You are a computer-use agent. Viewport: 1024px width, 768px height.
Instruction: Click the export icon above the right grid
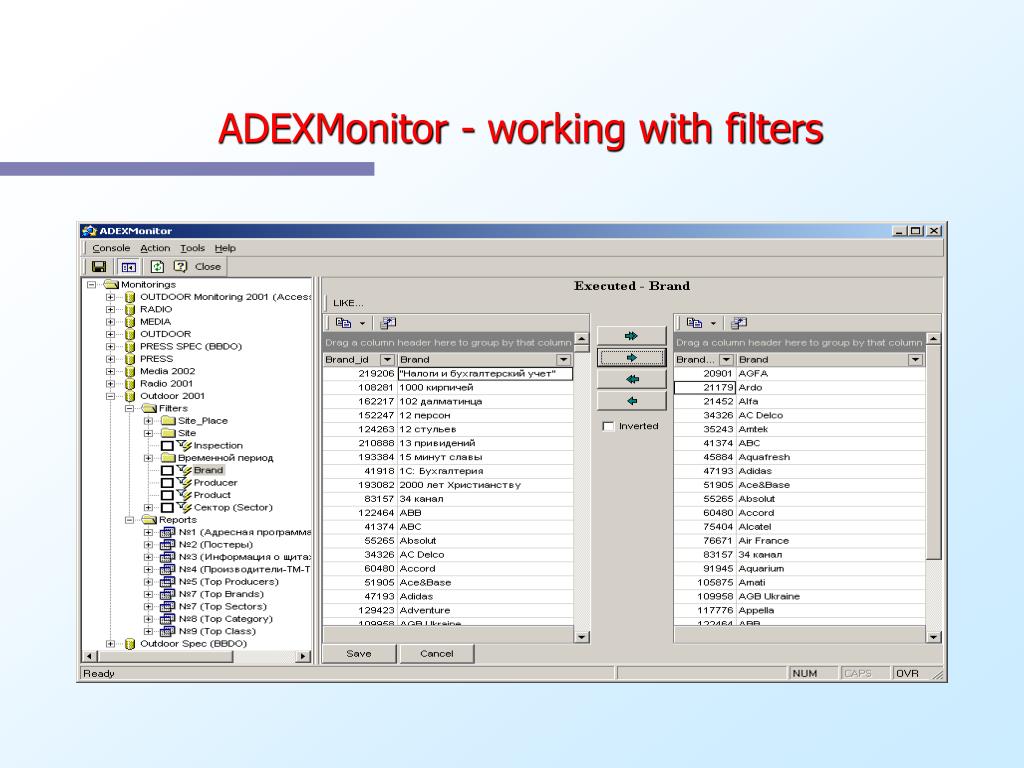pyautogui.click(x=739, y=323)
